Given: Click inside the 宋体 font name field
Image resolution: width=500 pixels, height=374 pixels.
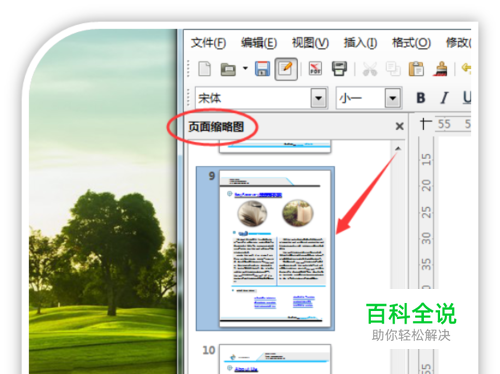Looking at the screenshot, I should coord(253,98).
